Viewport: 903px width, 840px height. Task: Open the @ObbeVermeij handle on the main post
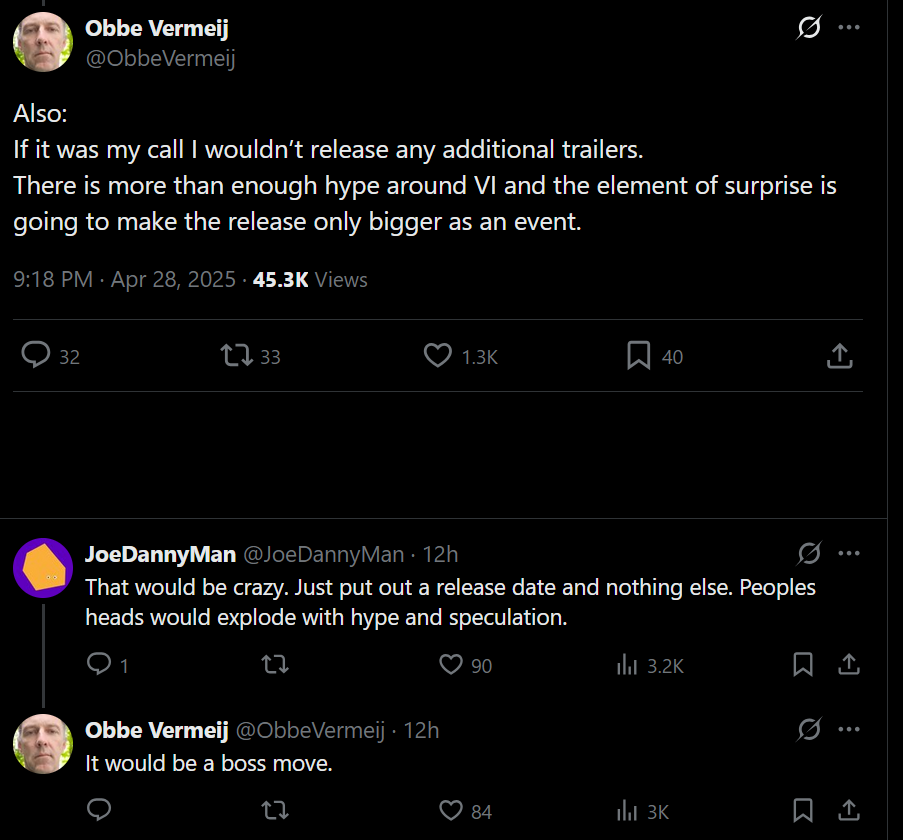pyautogui.click(x=160, y=58)
